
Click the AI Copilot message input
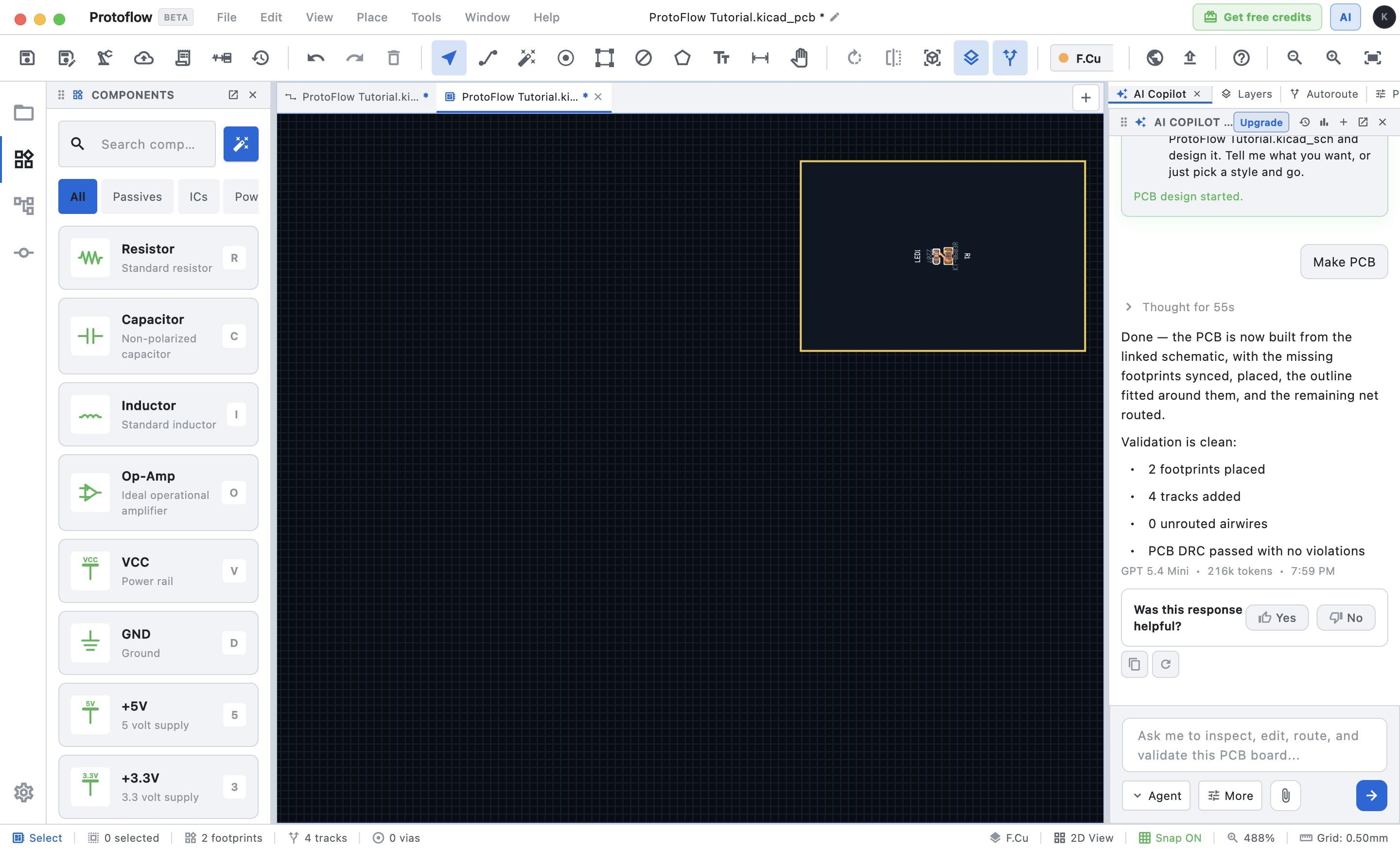point(1254,745)
